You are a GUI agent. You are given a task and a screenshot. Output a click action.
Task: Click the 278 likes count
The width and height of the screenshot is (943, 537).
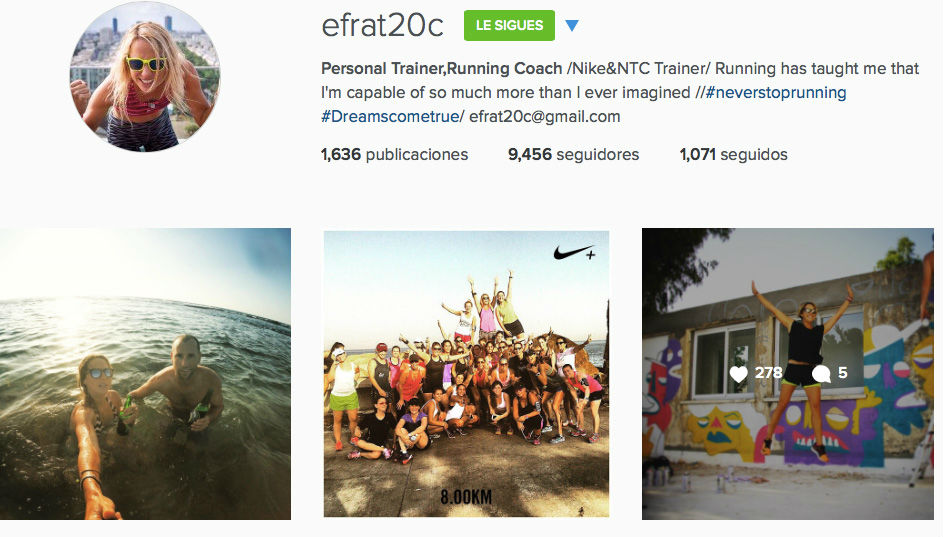pos(769,373)
